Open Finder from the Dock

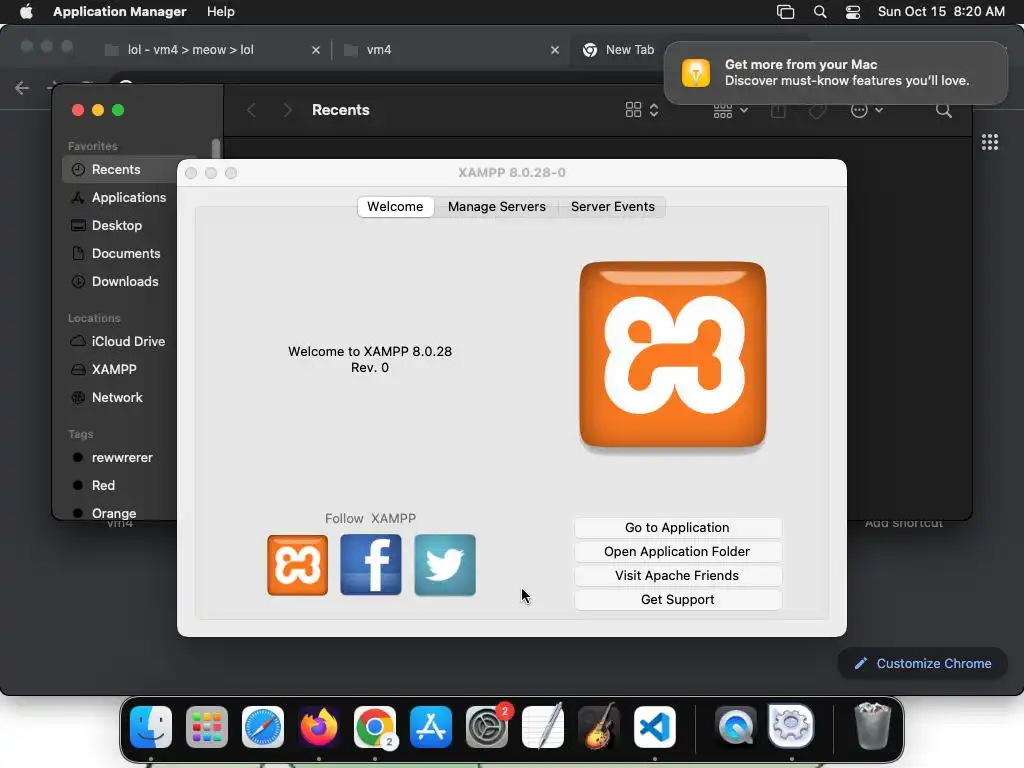click(151, 727)
